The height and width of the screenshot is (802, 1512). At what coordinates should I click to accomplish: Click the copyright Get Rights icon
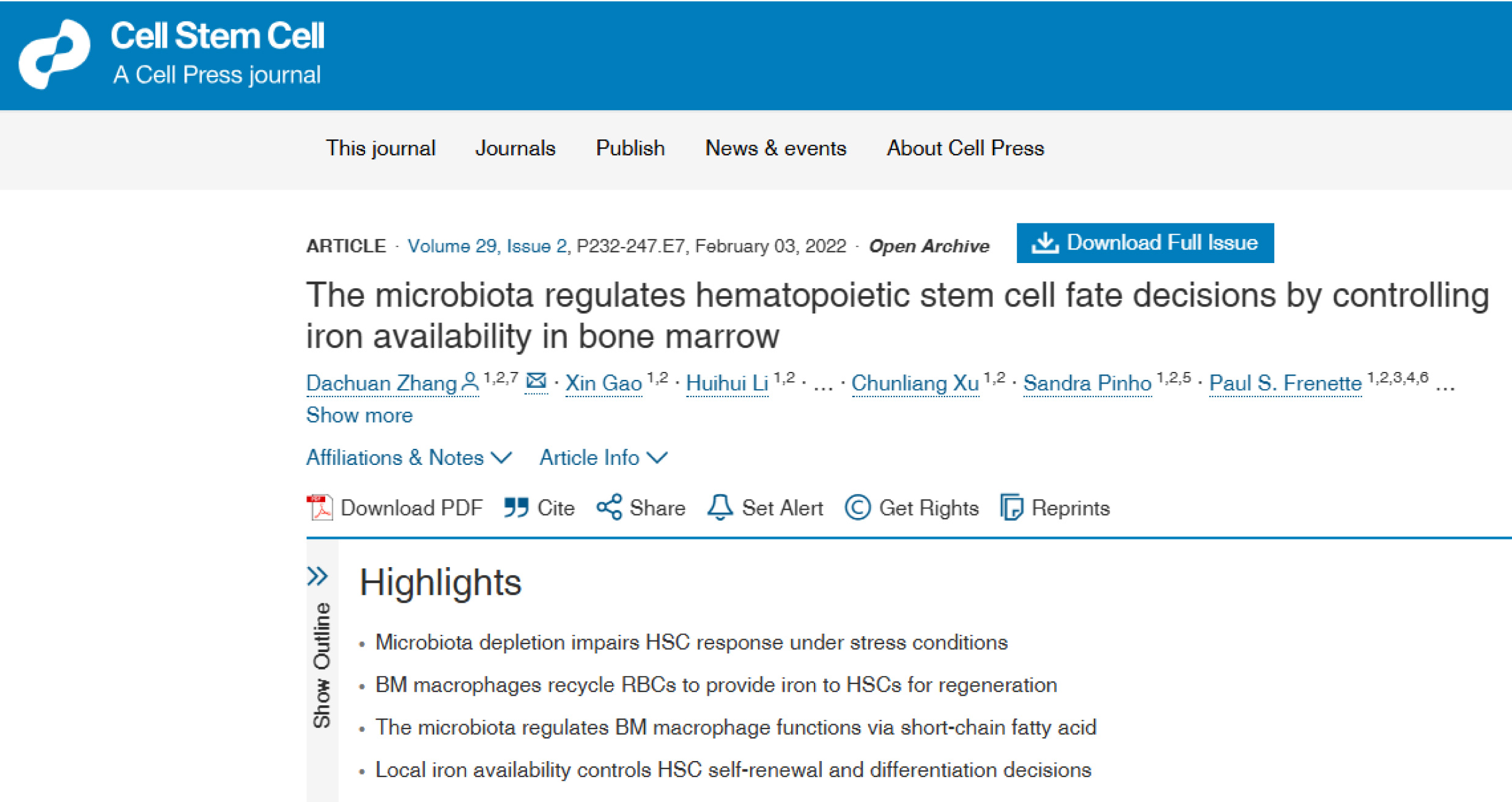point(857,508)
